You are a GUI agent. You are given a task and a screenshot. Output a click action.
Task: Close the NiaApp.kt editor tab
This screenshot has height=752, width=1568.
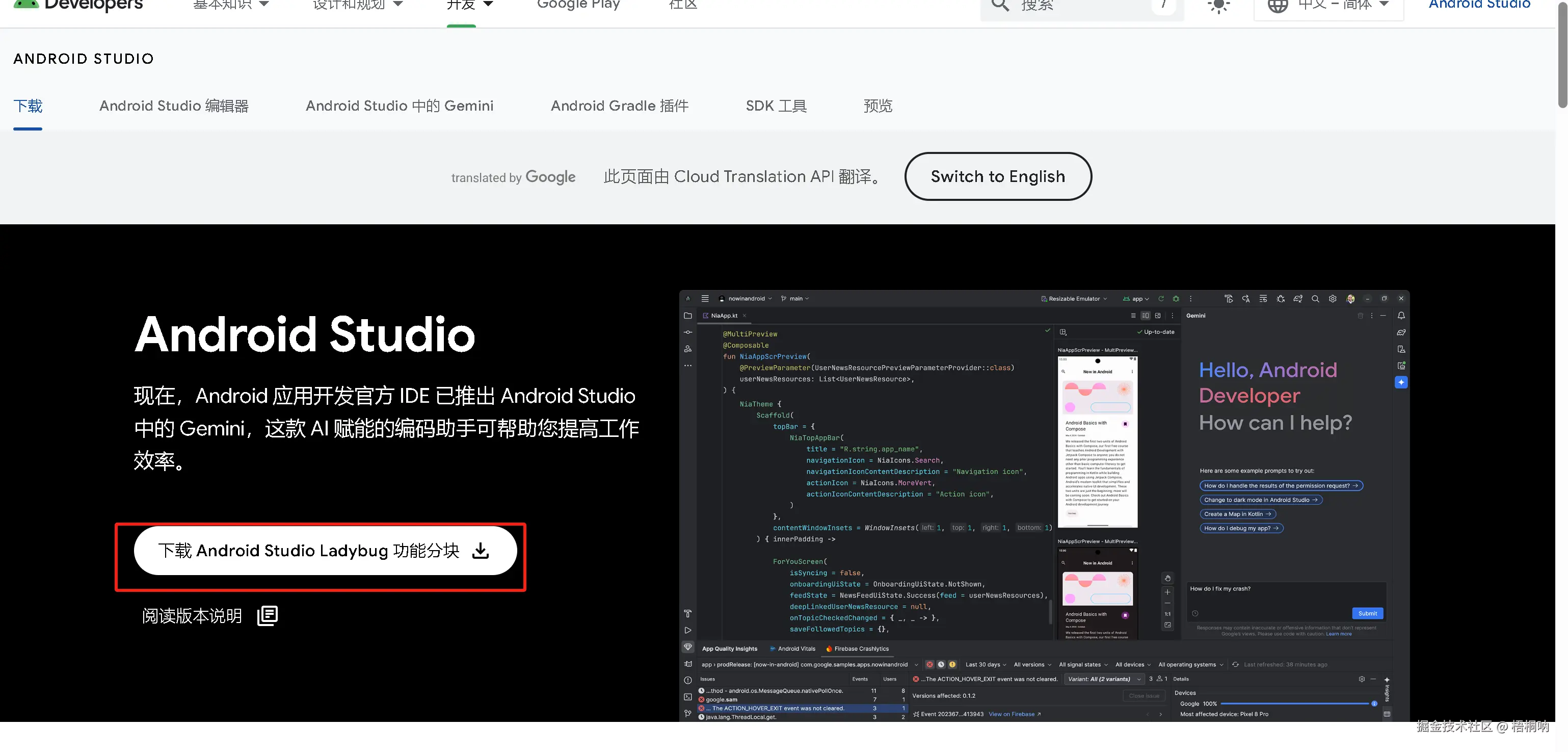coord(745,316)
